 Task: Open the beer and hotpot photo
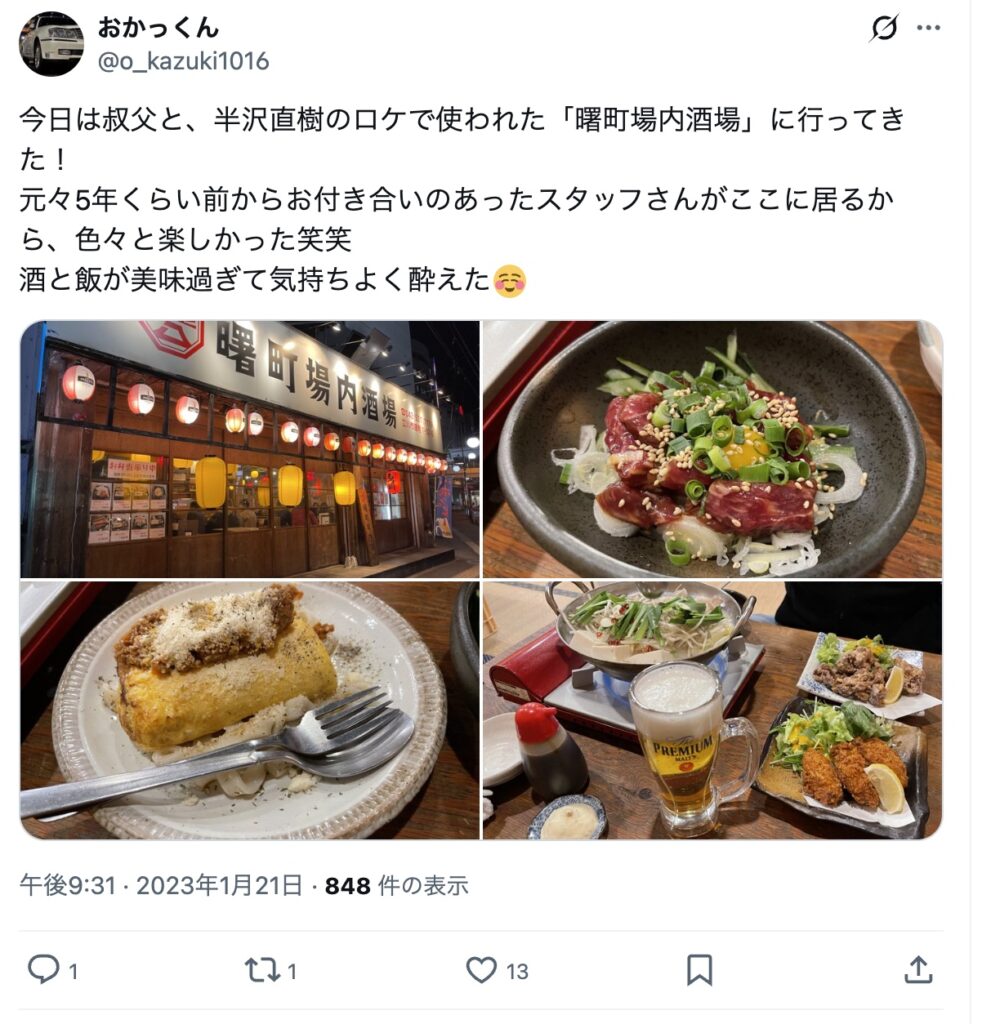tap(712, 711)
